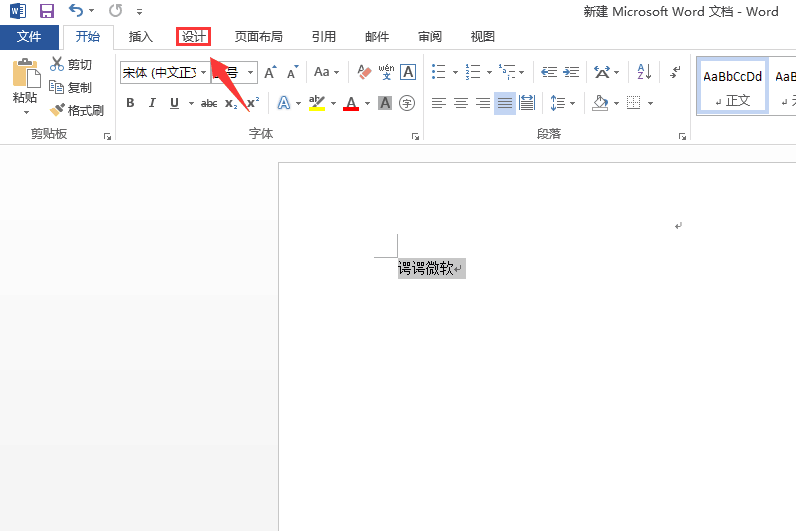Screen dimensions: 796x531
Task: Open the 审阅 (Review) tab
Action: [x=429, y=37]
